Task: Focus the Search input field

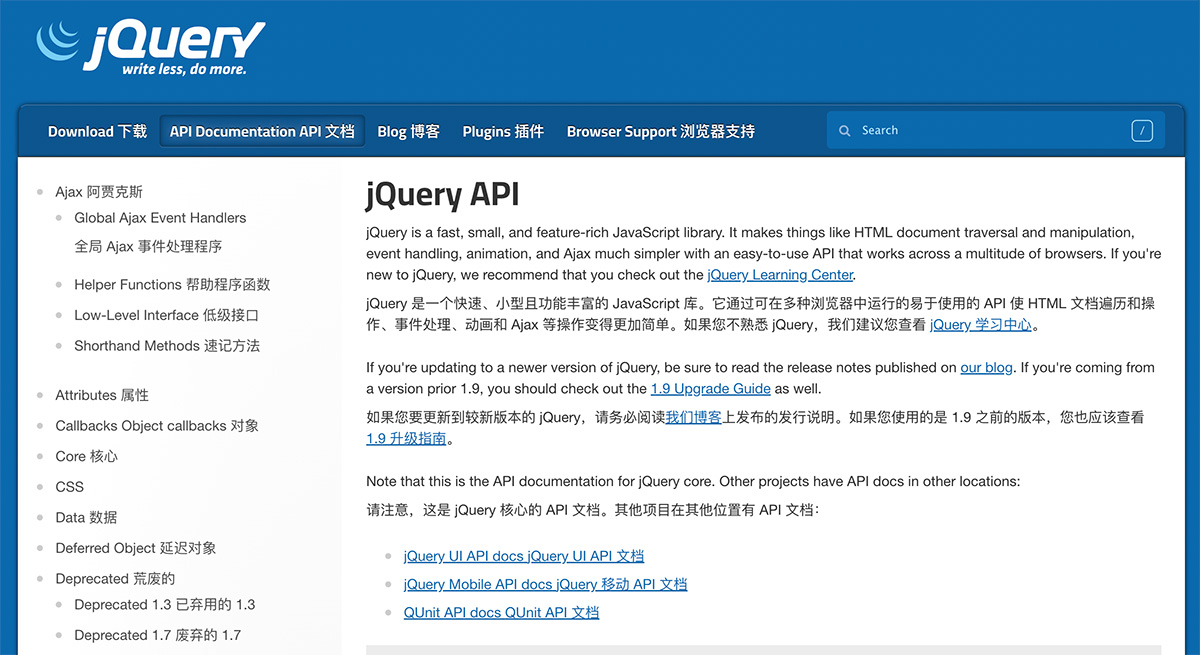Action: (995, 131)
